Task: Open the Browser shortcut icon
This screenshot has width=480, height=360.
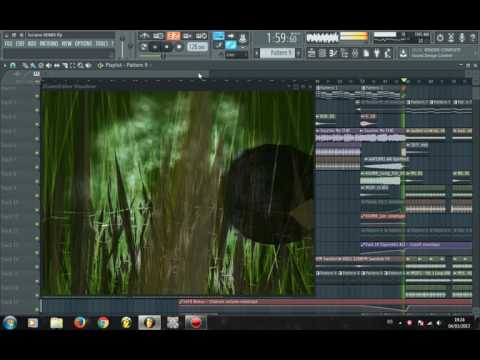Action: pyautogui.click(x=344, y=53)
